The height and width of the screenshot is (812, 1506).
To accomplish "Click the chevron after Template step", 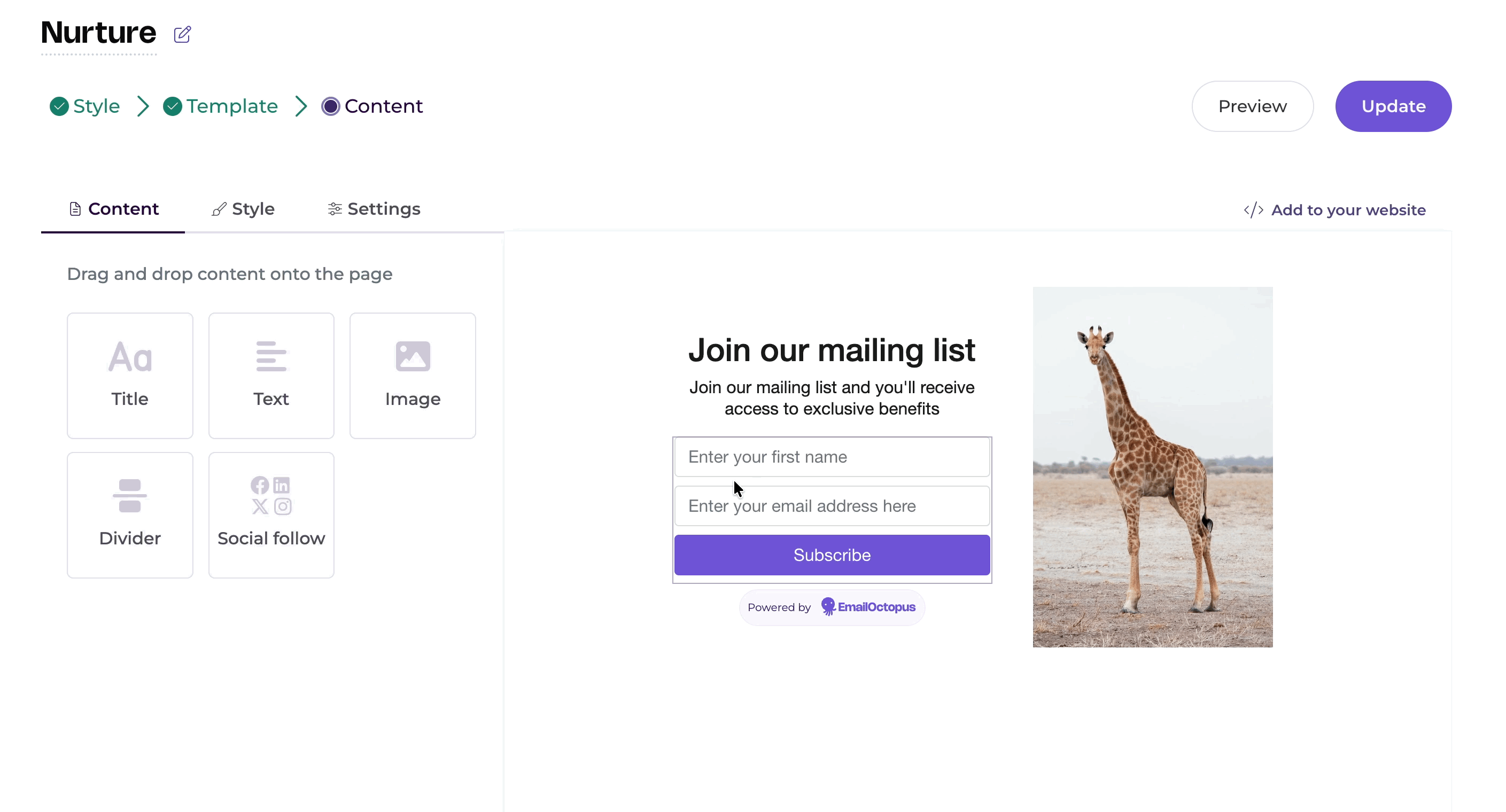I will click(x=300, y=106).
